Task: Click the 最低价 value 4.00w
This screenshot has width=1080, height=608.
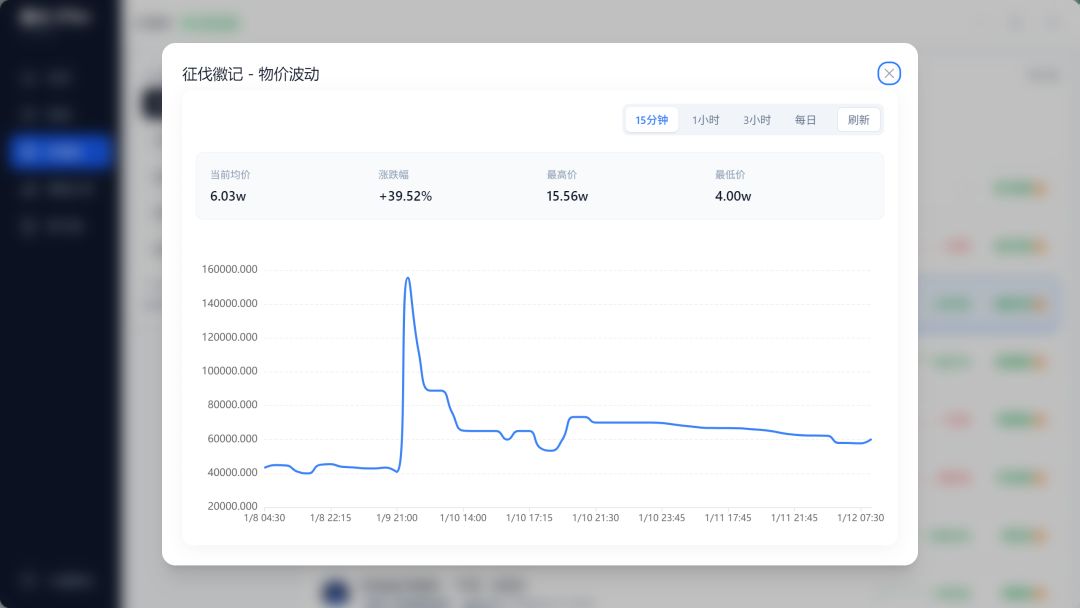Action: coord(733,196)
